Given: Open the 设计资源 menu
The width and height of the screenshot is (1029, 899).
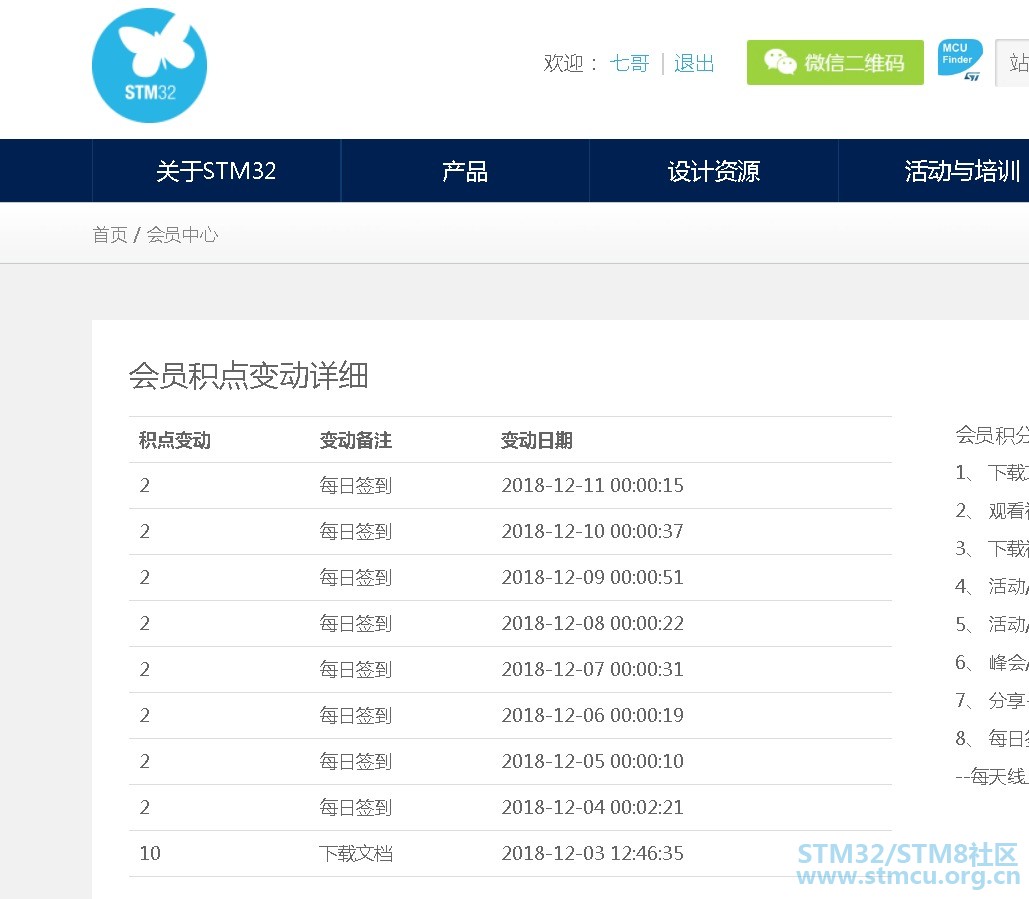Looking at the screenshot, I should pyautogui.click(x=713, y=171).
